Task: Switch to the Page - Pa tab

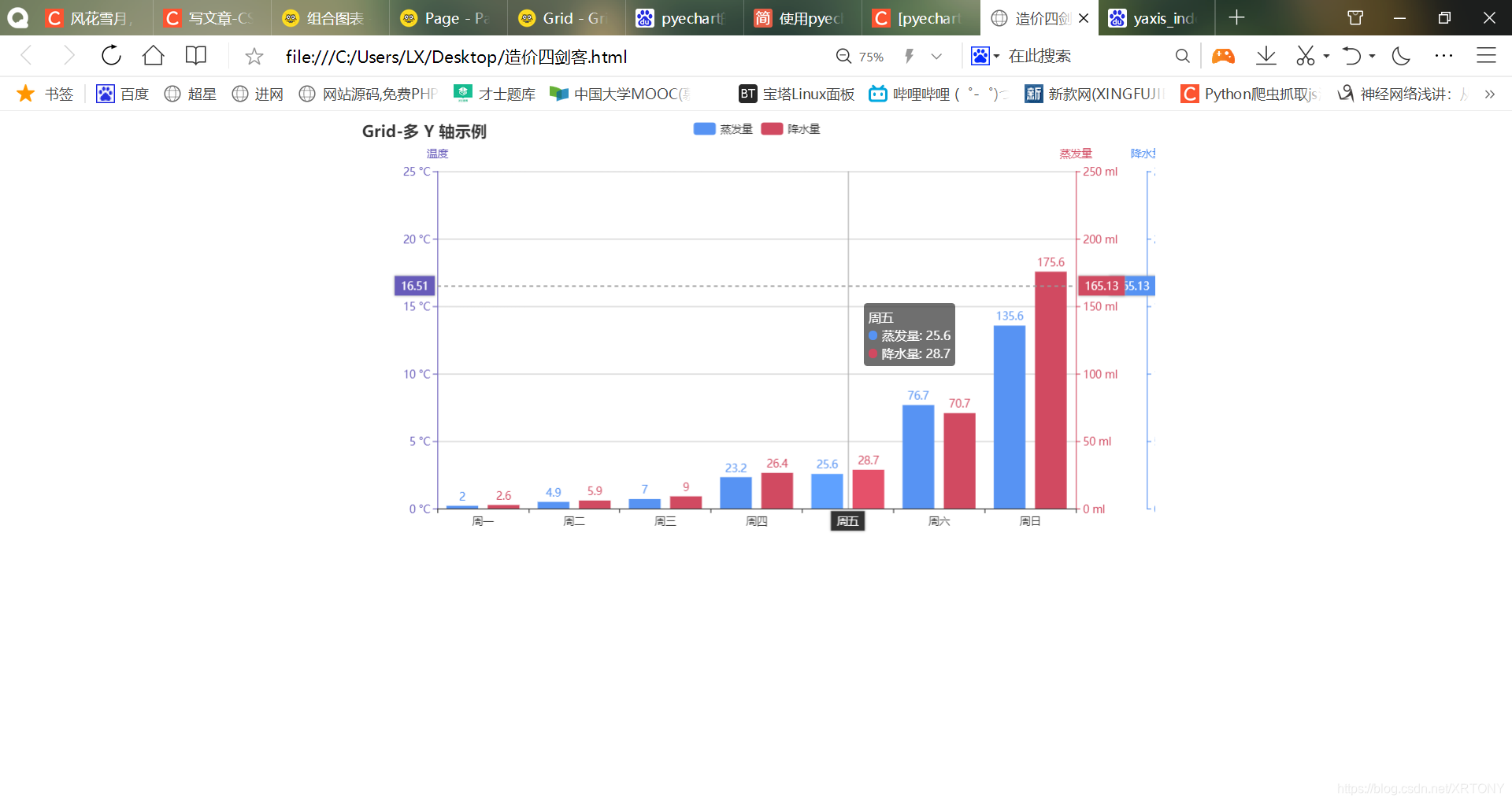Action: click(x=450, y=18)
